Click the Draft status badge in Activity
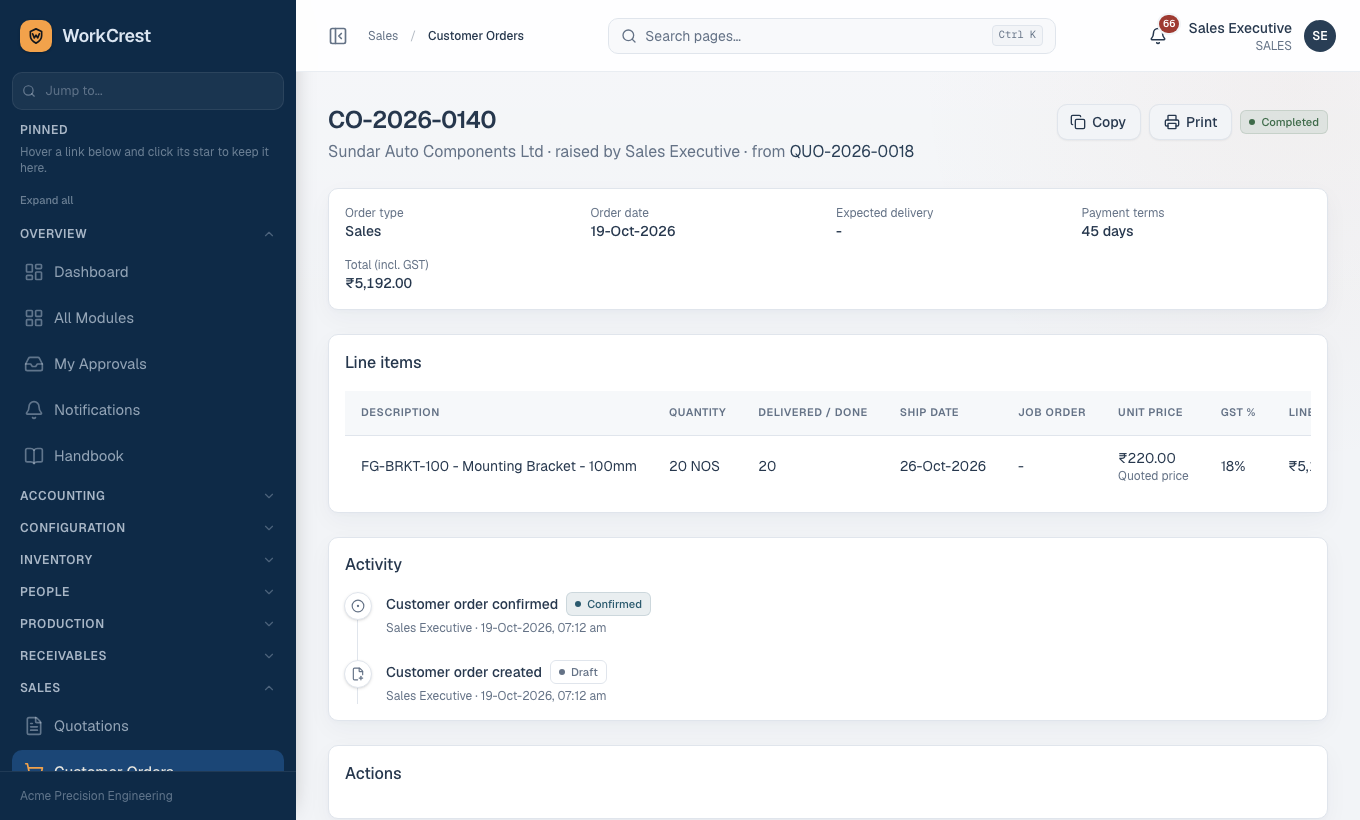The height and width of the screenshot is (820, 1360). pos(578,672)
